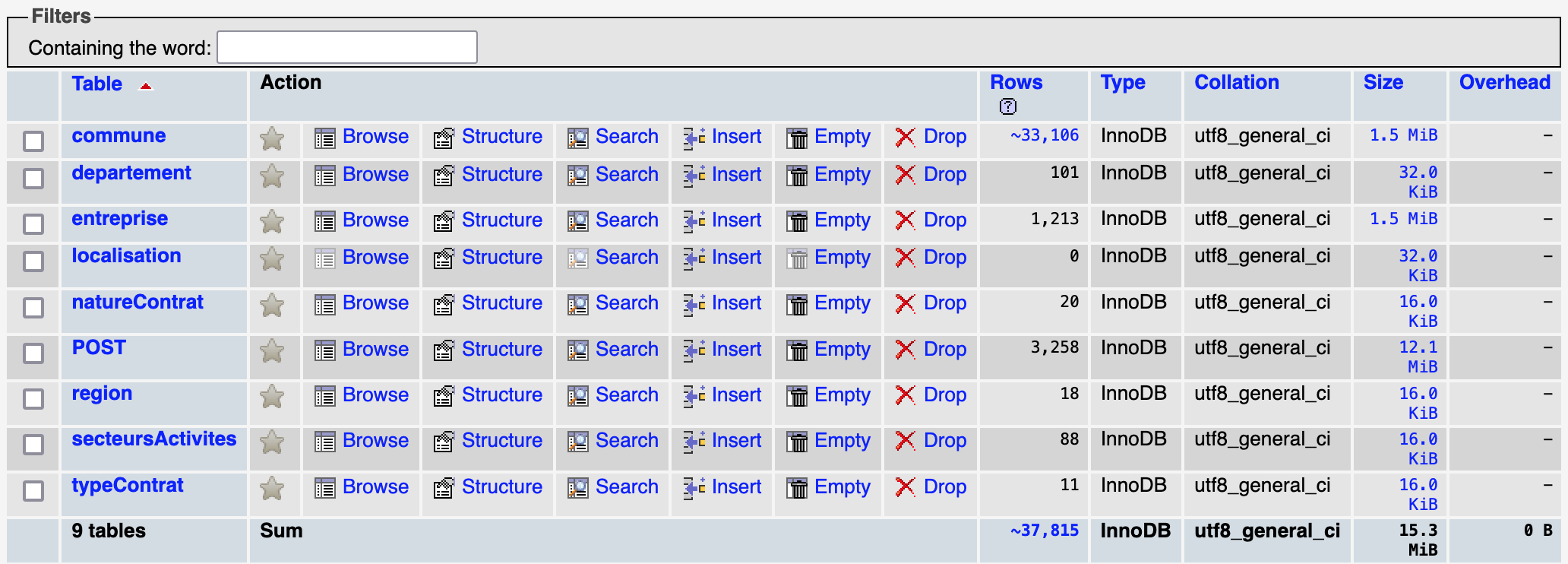Tick the typeContrat checkbox

click(33, 491)
